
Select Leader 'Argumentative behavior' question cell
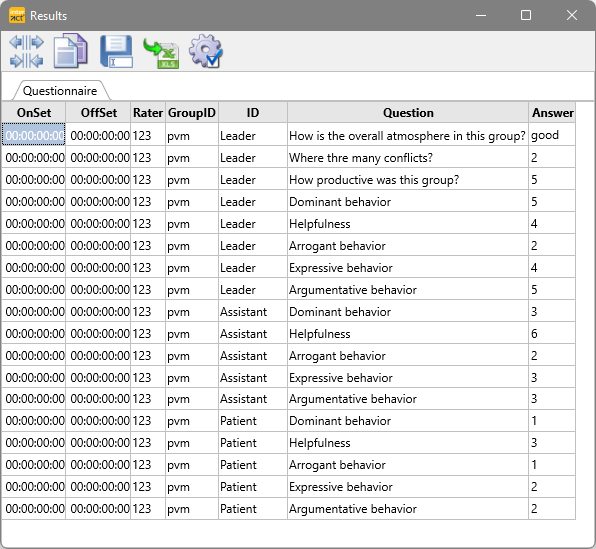coord(408,290)
